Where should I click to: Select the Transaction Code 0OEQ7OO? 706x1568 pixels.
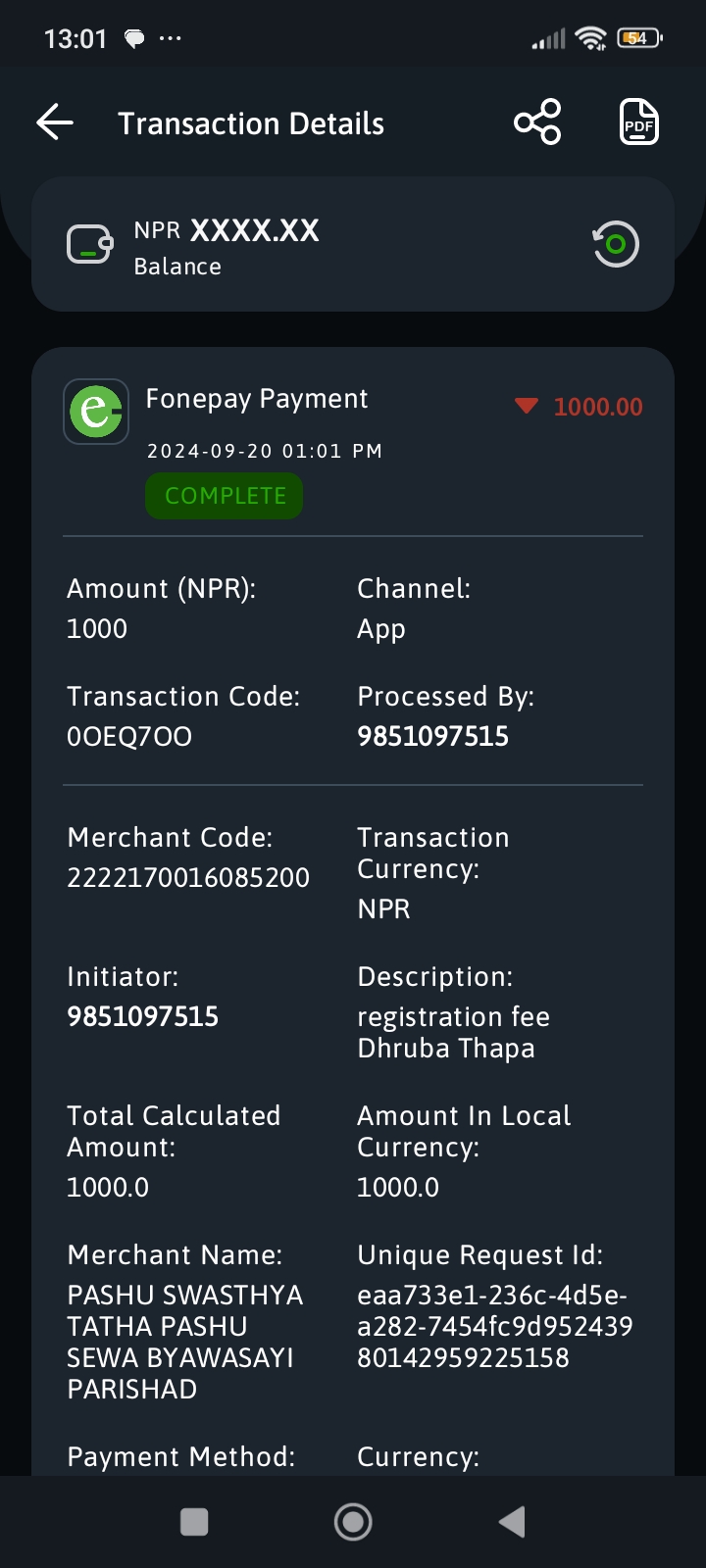coord(129,737)
